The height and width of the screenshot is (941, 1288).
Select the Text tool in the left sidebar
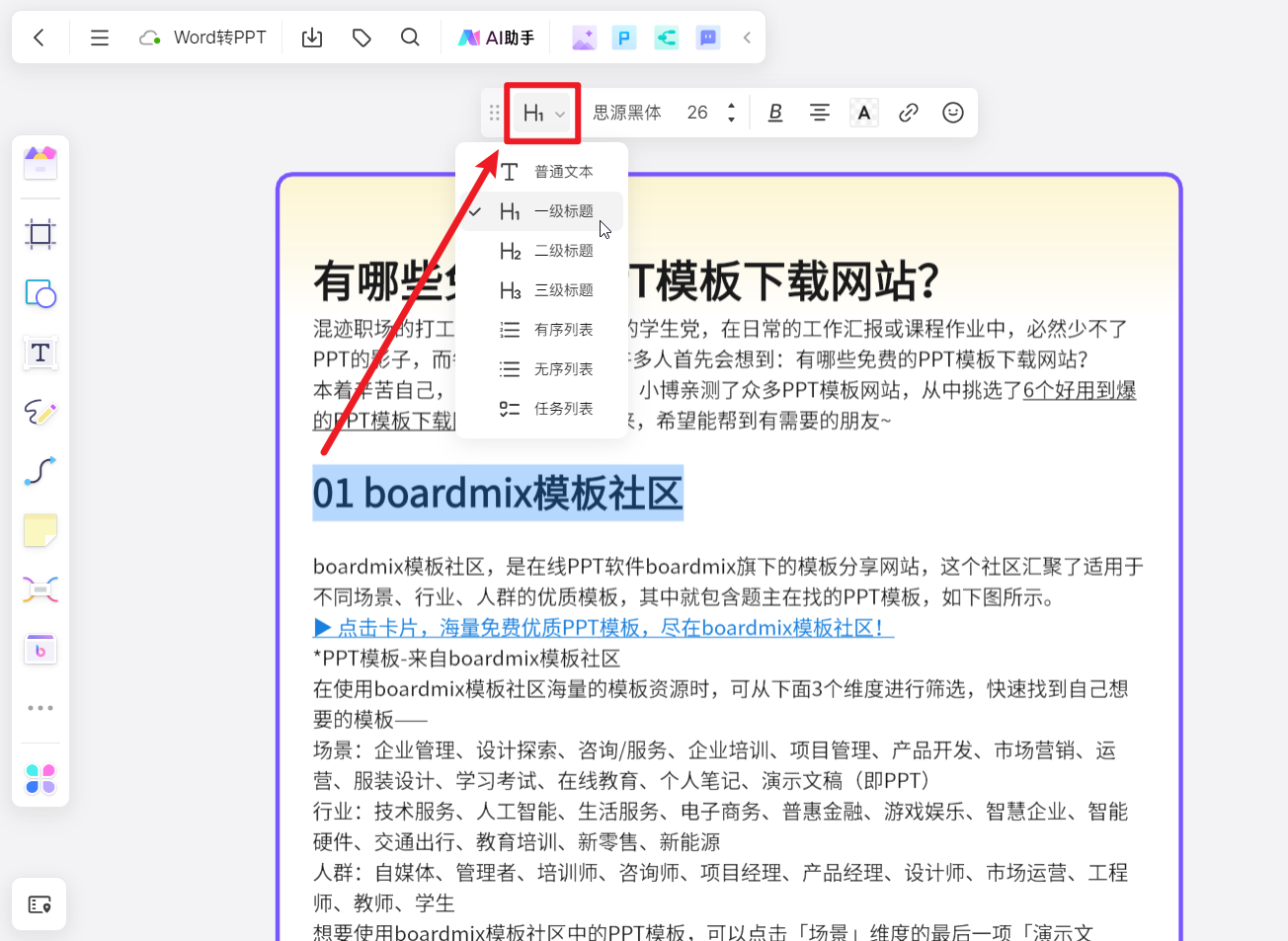pos(40,353)
